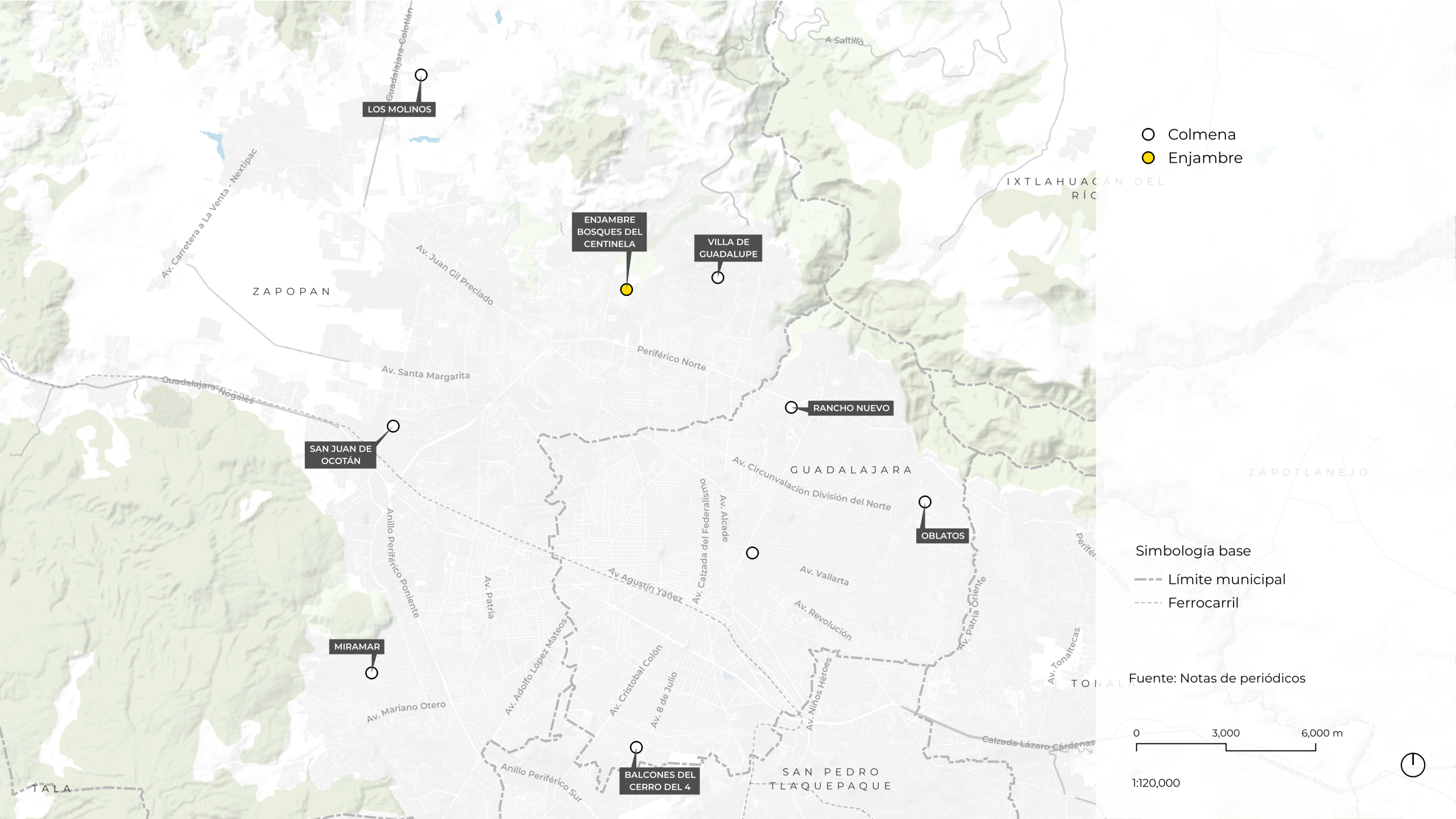Click the yellow Enjambre legend circle
This screenshot has width=1456, height=819.
tap(1148, 158)
